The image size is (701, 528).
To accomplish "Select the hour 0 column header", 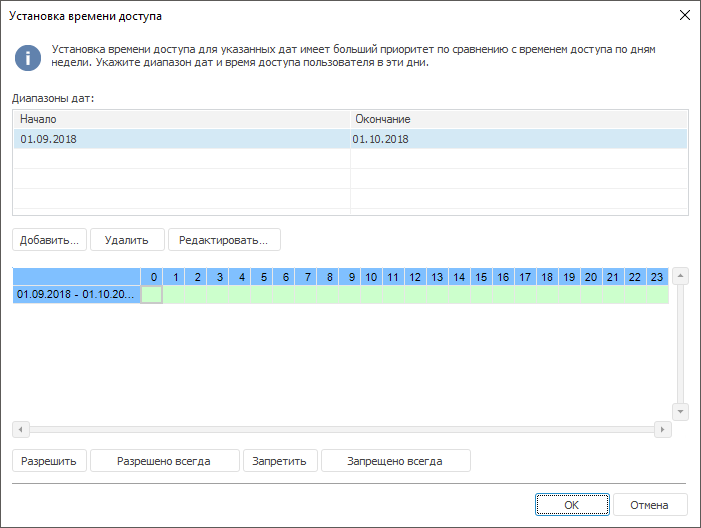I will pos(152,277).
